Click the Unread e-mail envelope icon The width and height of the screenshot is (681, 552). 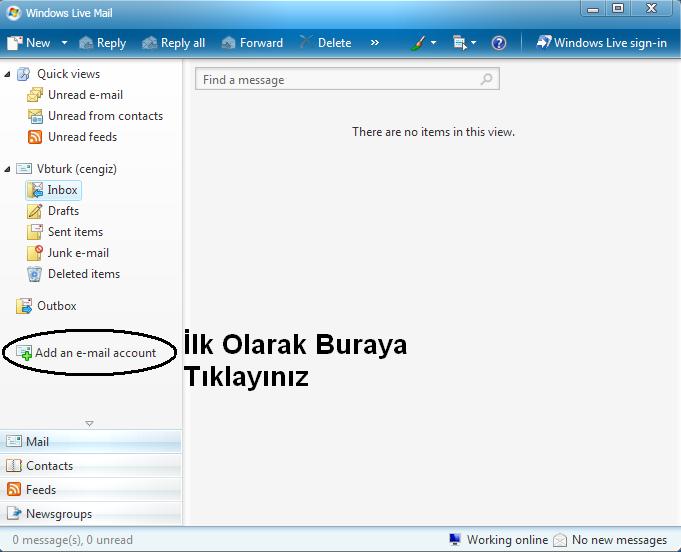click(35, 95)
